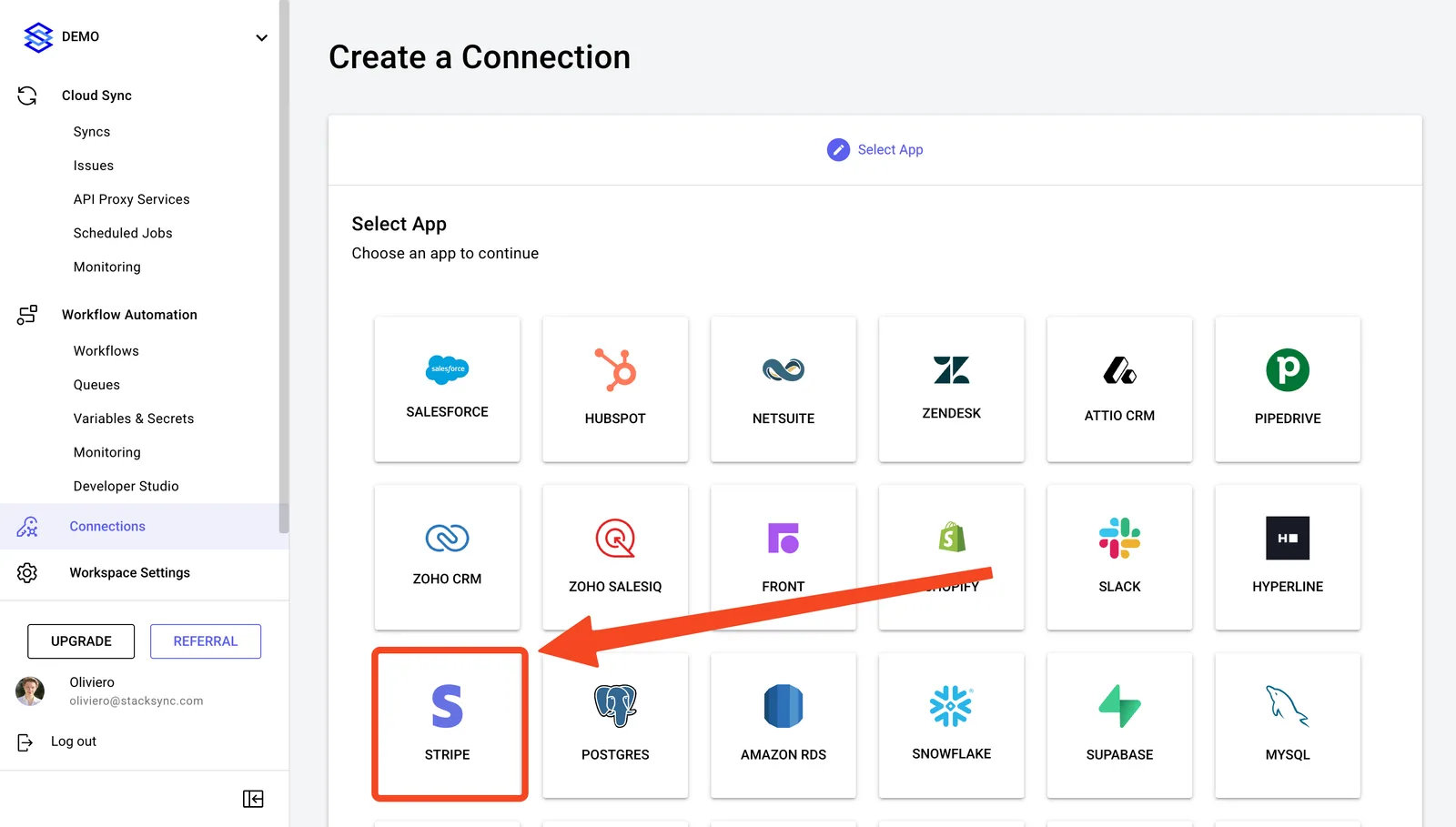
Task: Click the REFERRAL button
Action: coord(206,641)
